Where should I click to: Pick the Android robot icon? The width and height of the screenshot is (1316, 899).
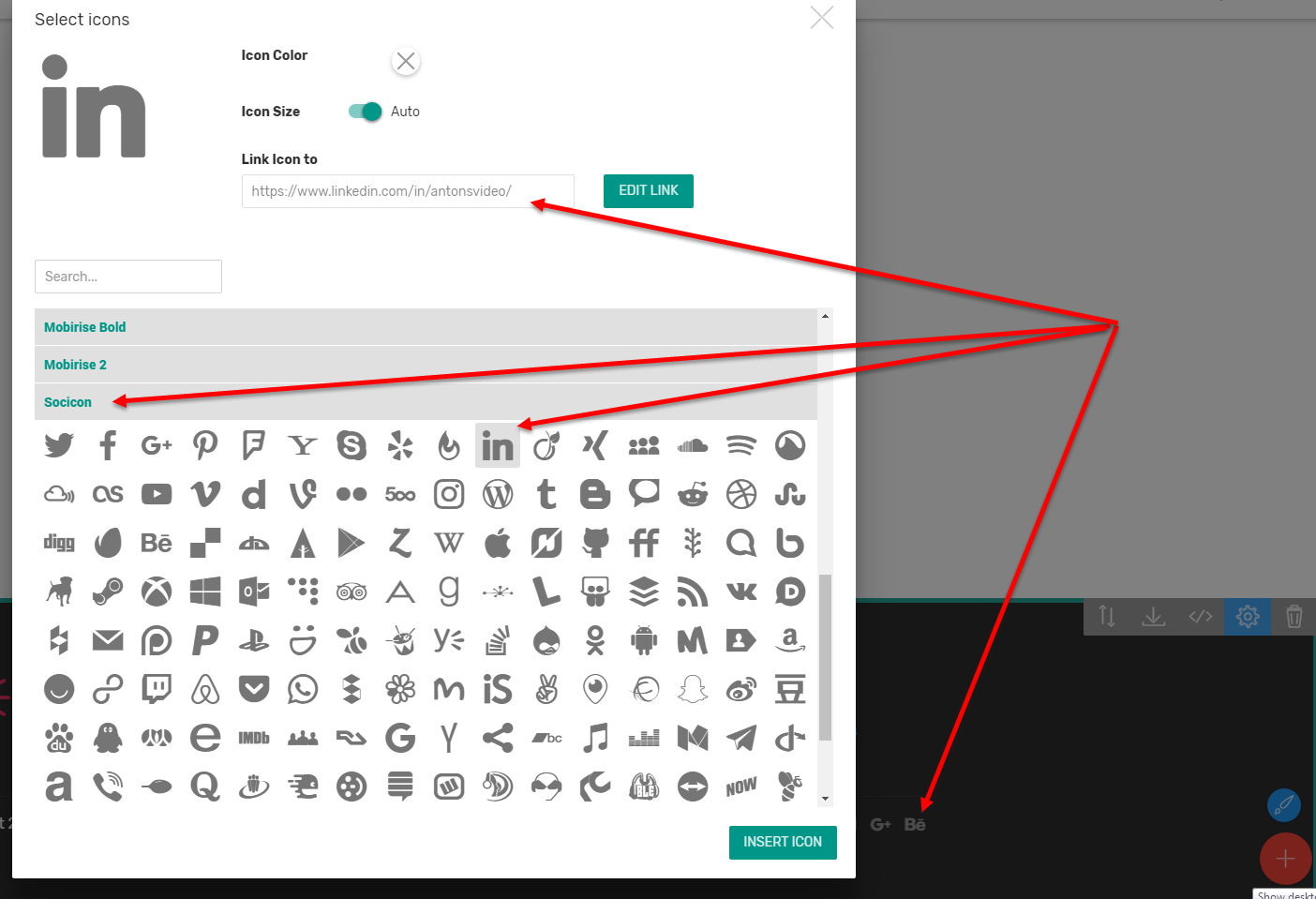pos(644,640)
